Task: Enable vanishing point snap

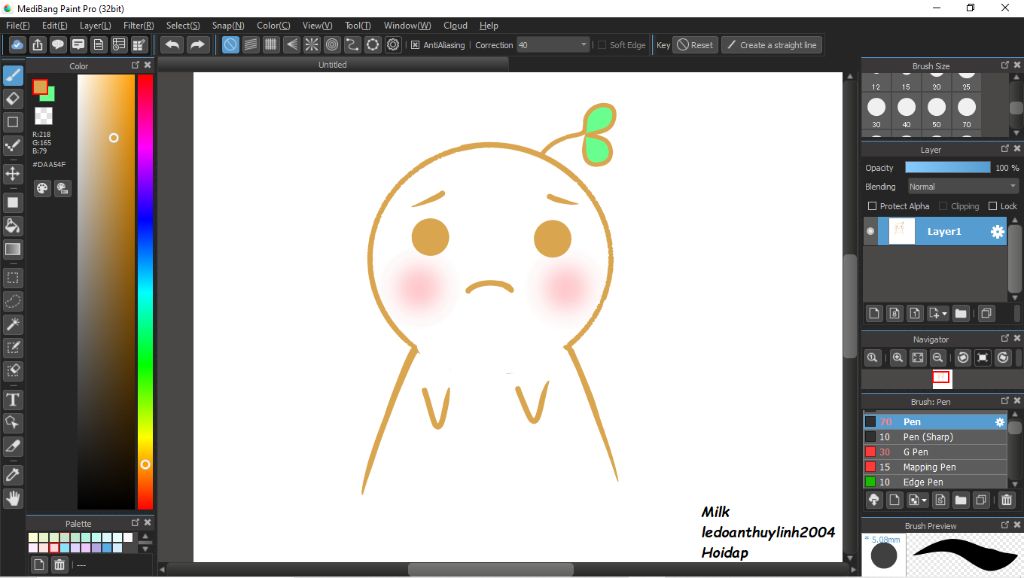Action: pos(291,45)
